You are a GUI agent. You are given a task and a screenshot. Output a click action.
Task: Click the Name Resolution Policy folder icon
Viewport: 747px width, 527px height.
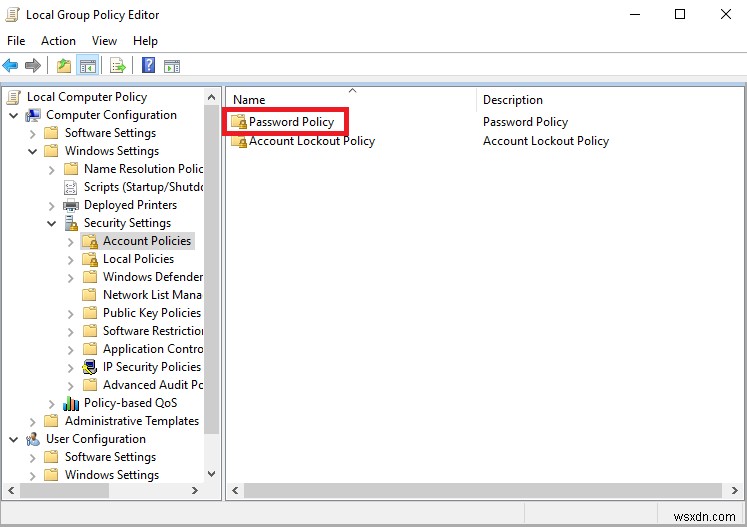71,169
